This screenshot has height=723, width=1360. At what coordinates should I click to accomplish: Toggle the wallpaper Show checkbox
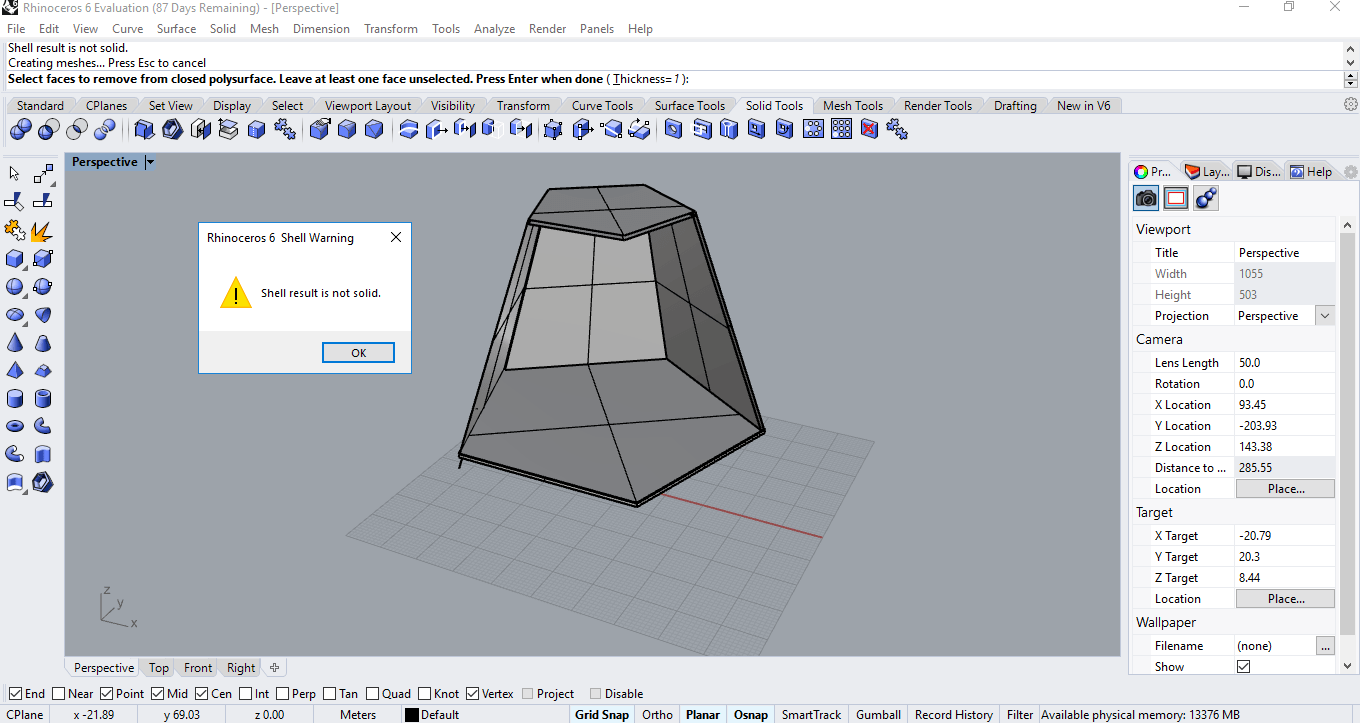coord(1243,666)
